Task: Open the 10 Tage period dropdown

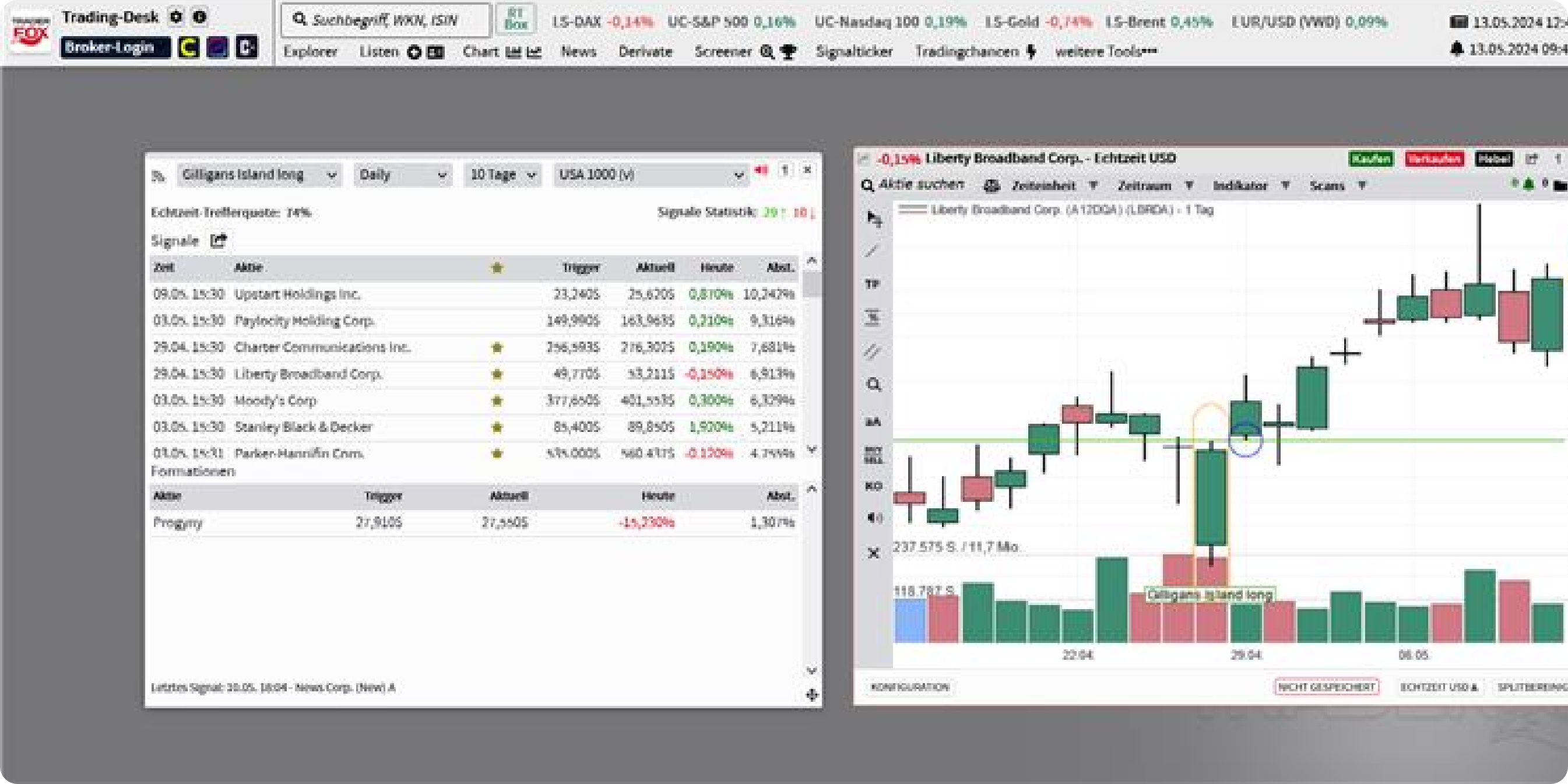Action: click(502, 175)
